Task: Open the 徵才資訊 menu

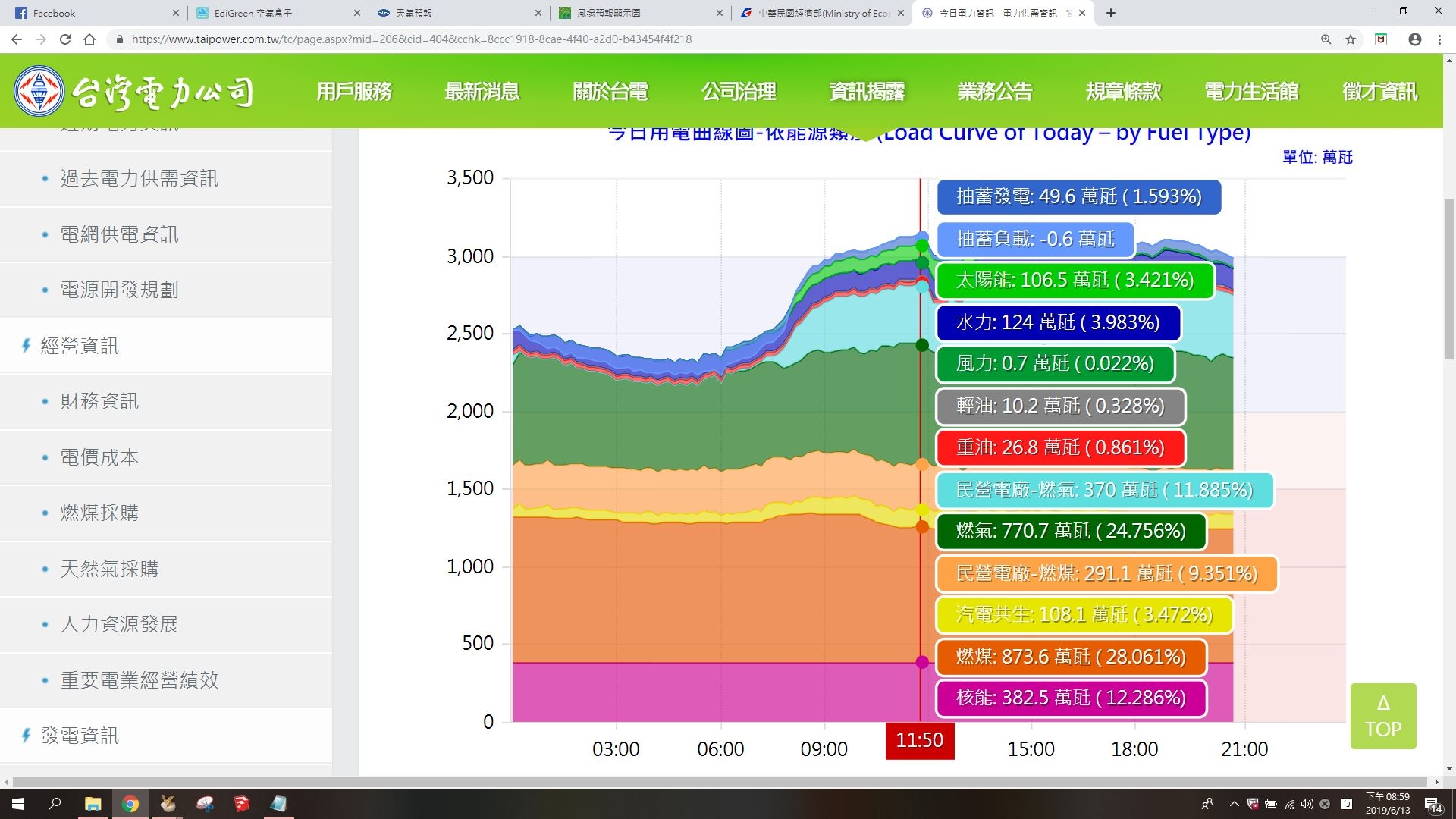Action: [x=1379, y=91]
